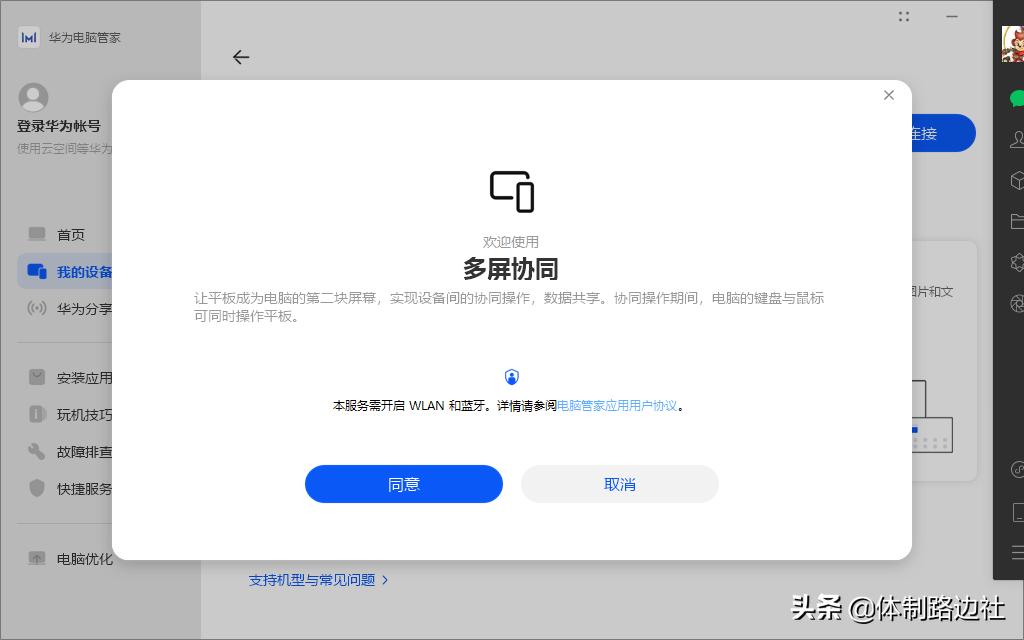Click the green chat icon in right panel

(1017, 99)
